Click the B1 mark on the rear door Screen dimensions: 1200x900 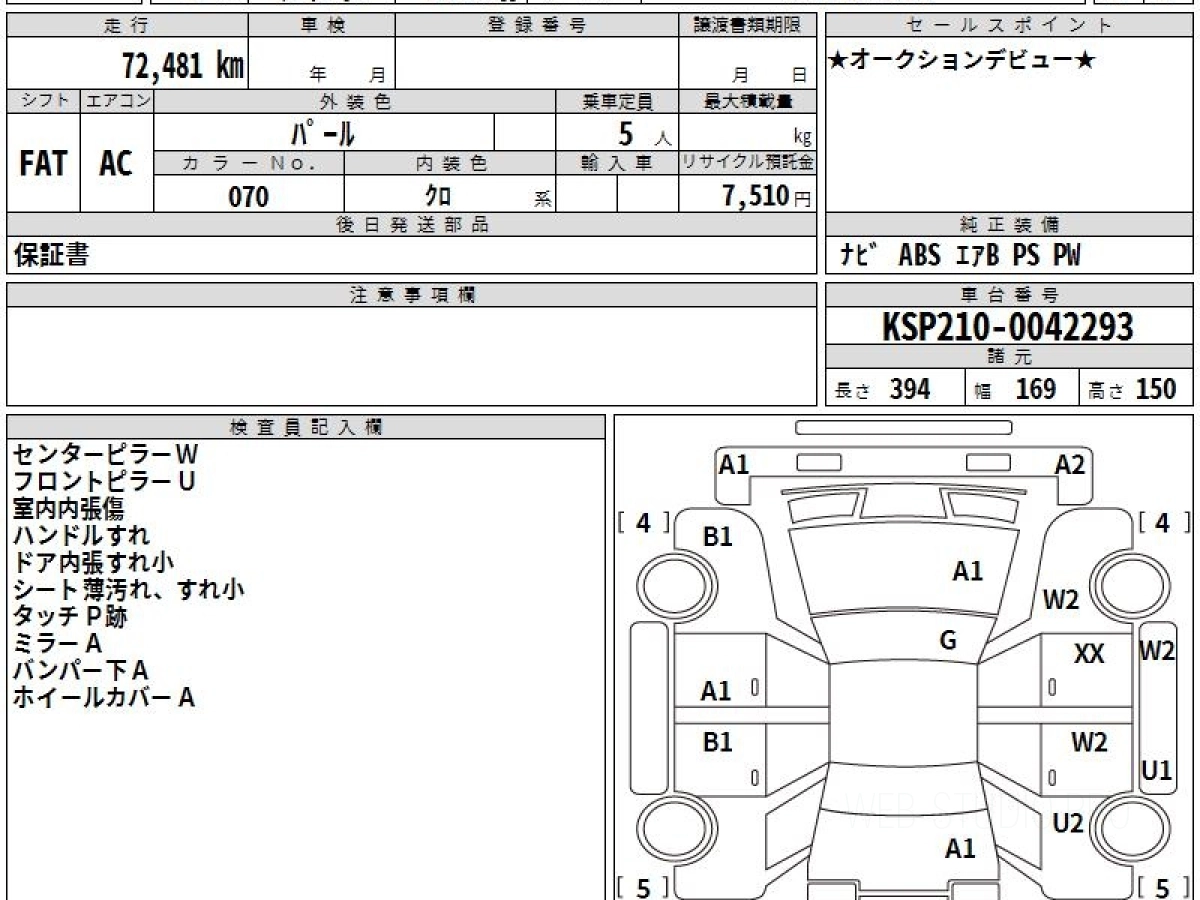tap(717, 742)
